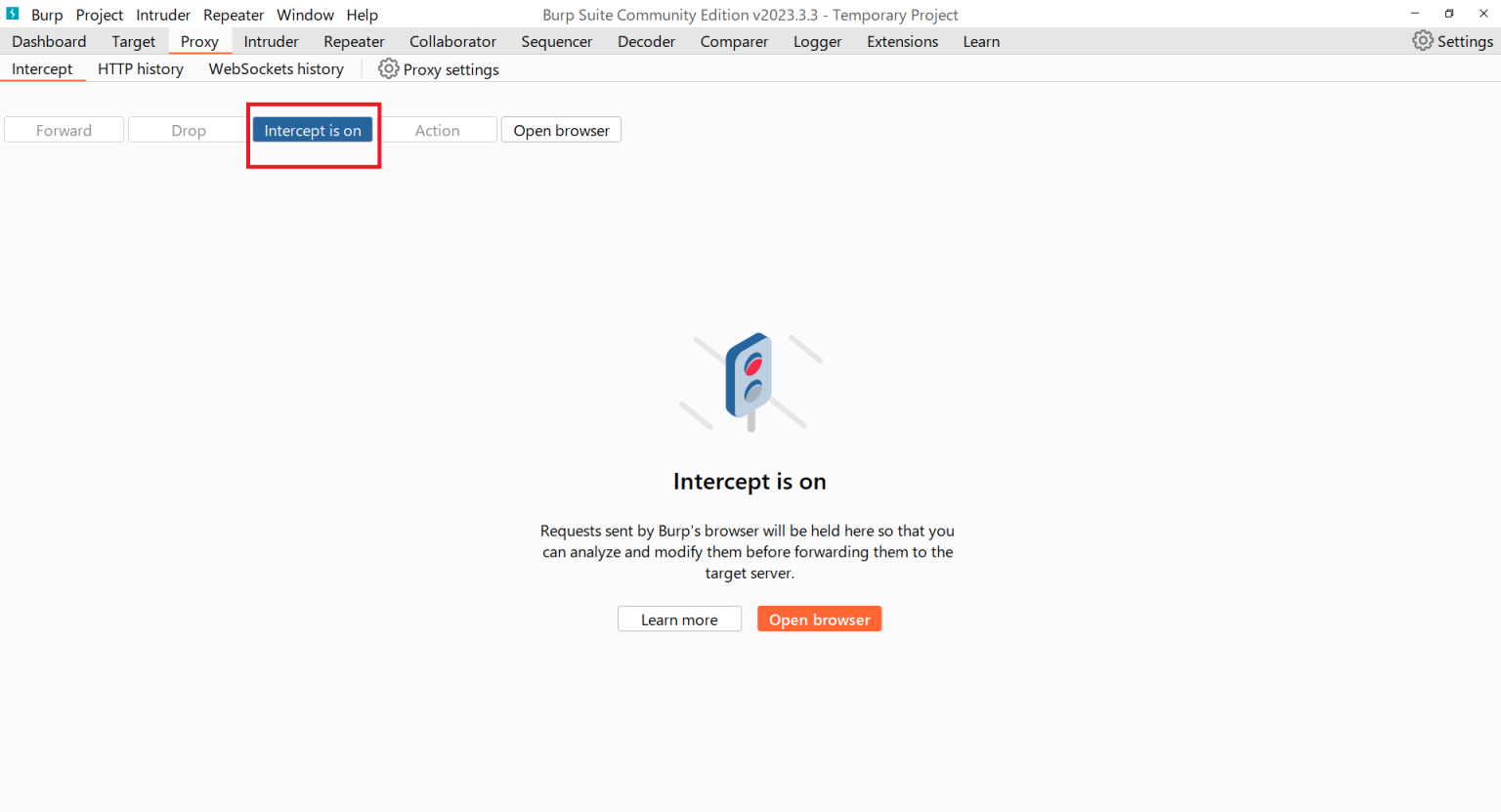Click Open browser in the toolbar
This screenshot has width=1501, height=812.
[x=561, y=131]
